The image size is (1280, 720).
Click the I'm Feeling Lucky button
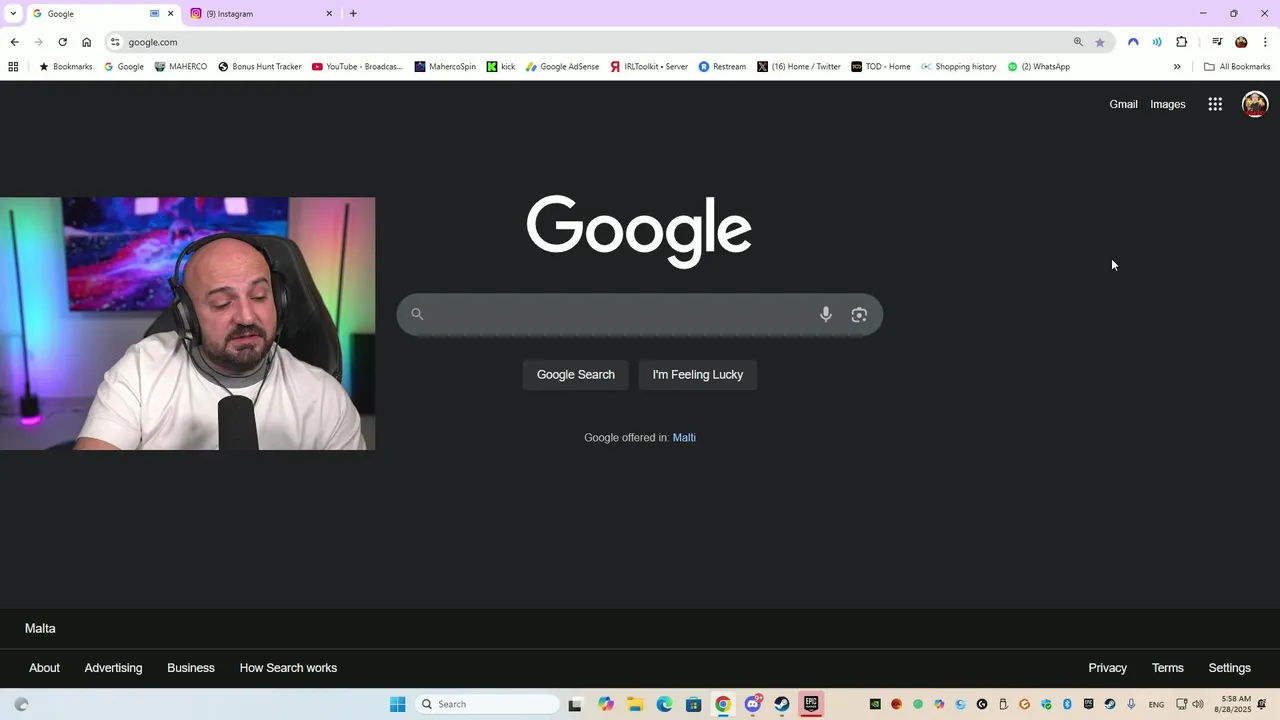(698, 375)
